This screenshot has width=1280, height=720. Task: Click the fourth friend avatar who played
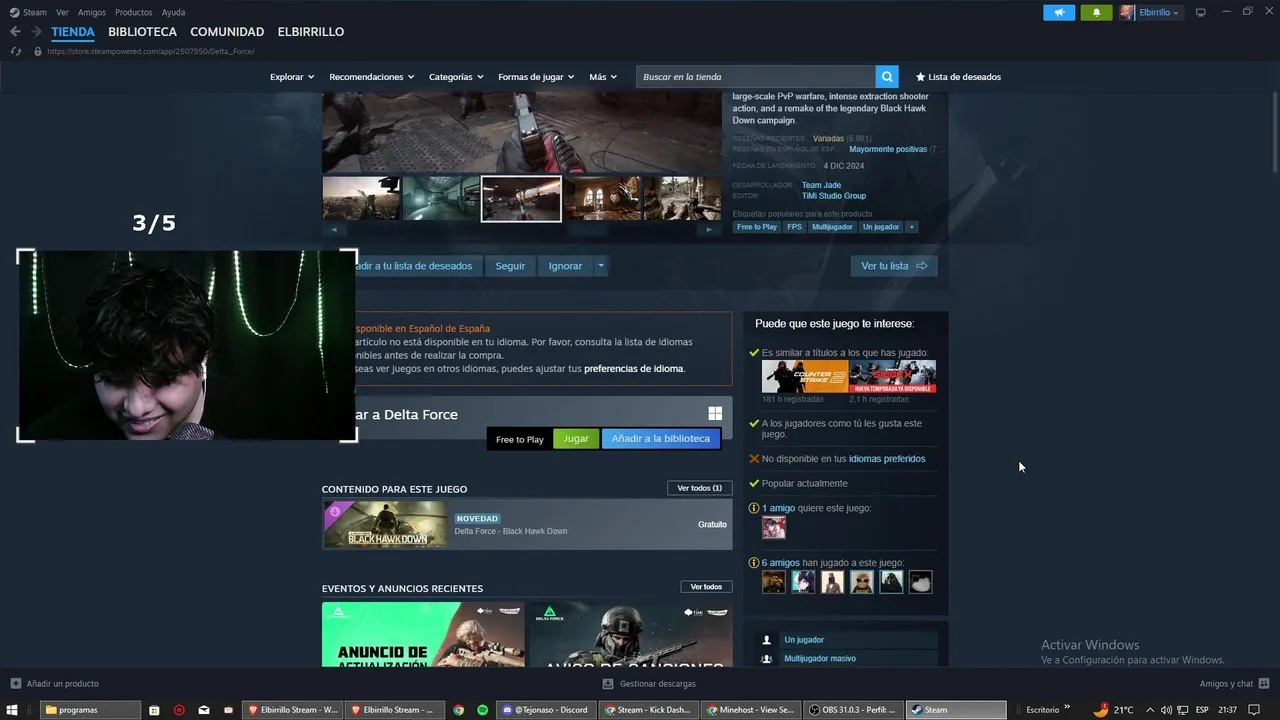tap(862, 582)
